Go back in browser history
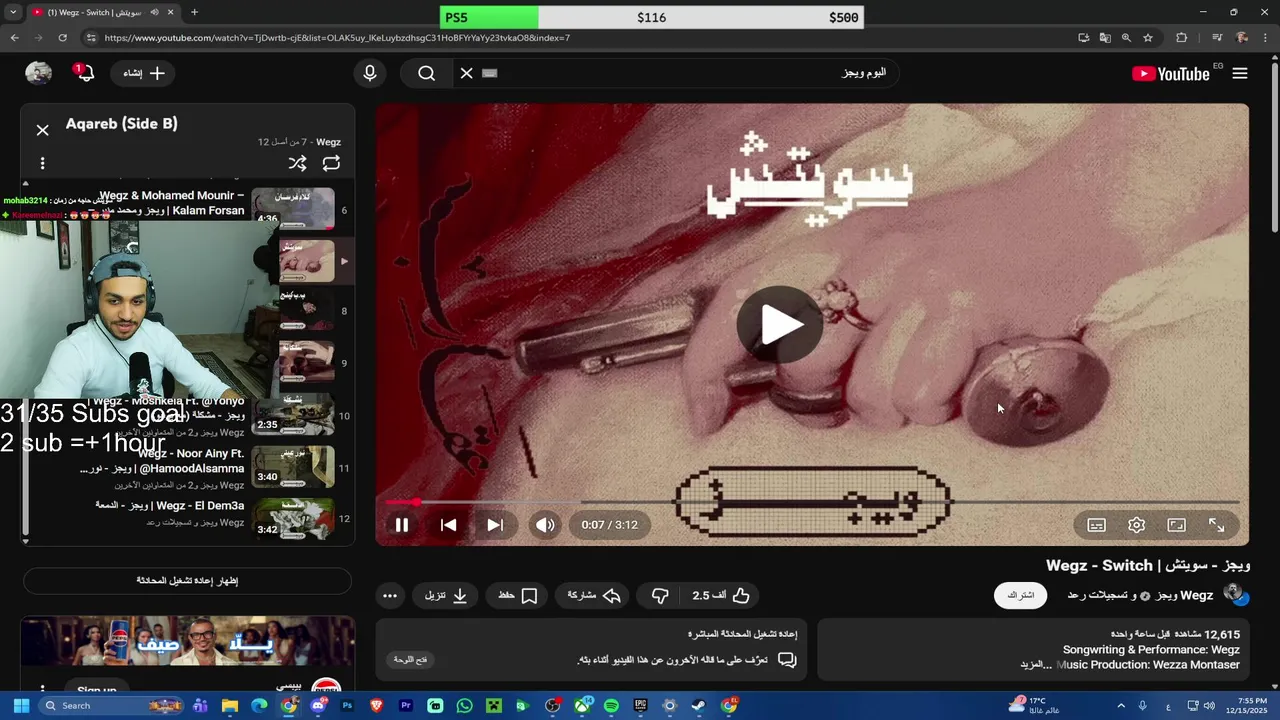This screenshot has height=720, width=1280. 14,38
